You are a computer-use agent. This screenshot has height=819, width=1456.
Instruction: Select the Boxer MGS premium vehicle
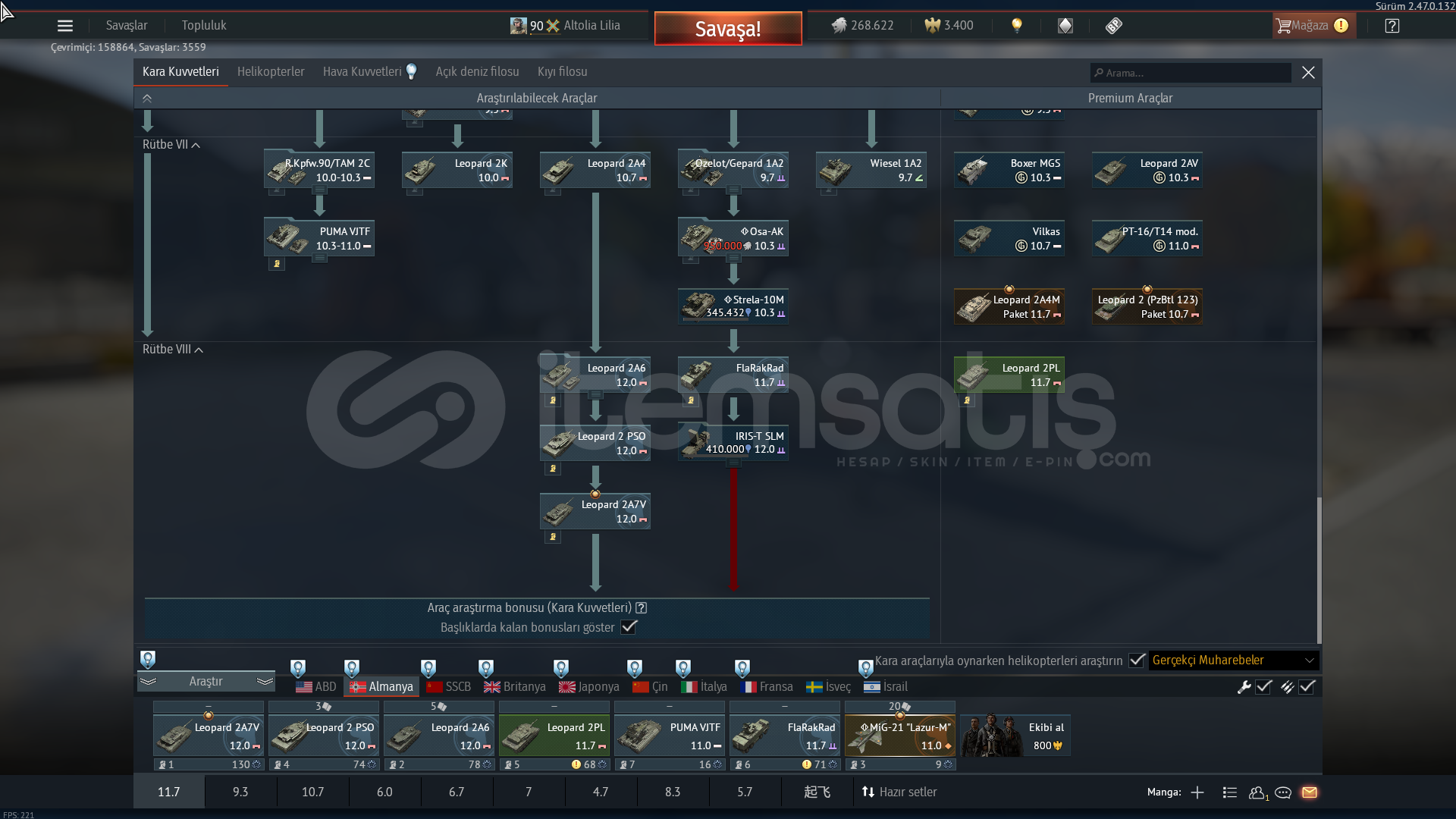pyautogui.click(x=1009, y=170)
